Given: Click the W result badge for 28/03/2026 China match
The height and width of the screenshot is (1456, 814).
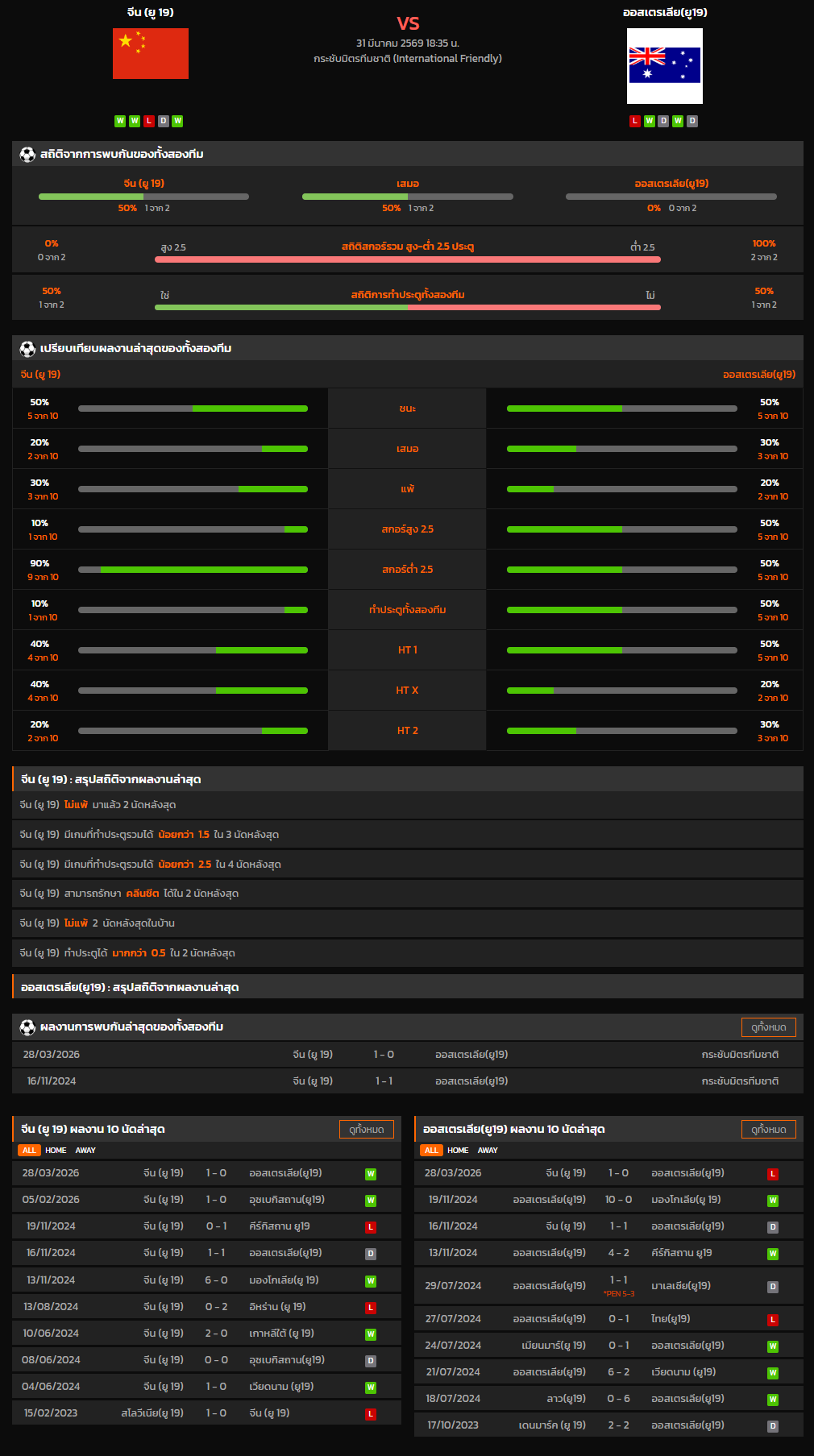Looking at the screenshot, I should (x=371, y=1174).
